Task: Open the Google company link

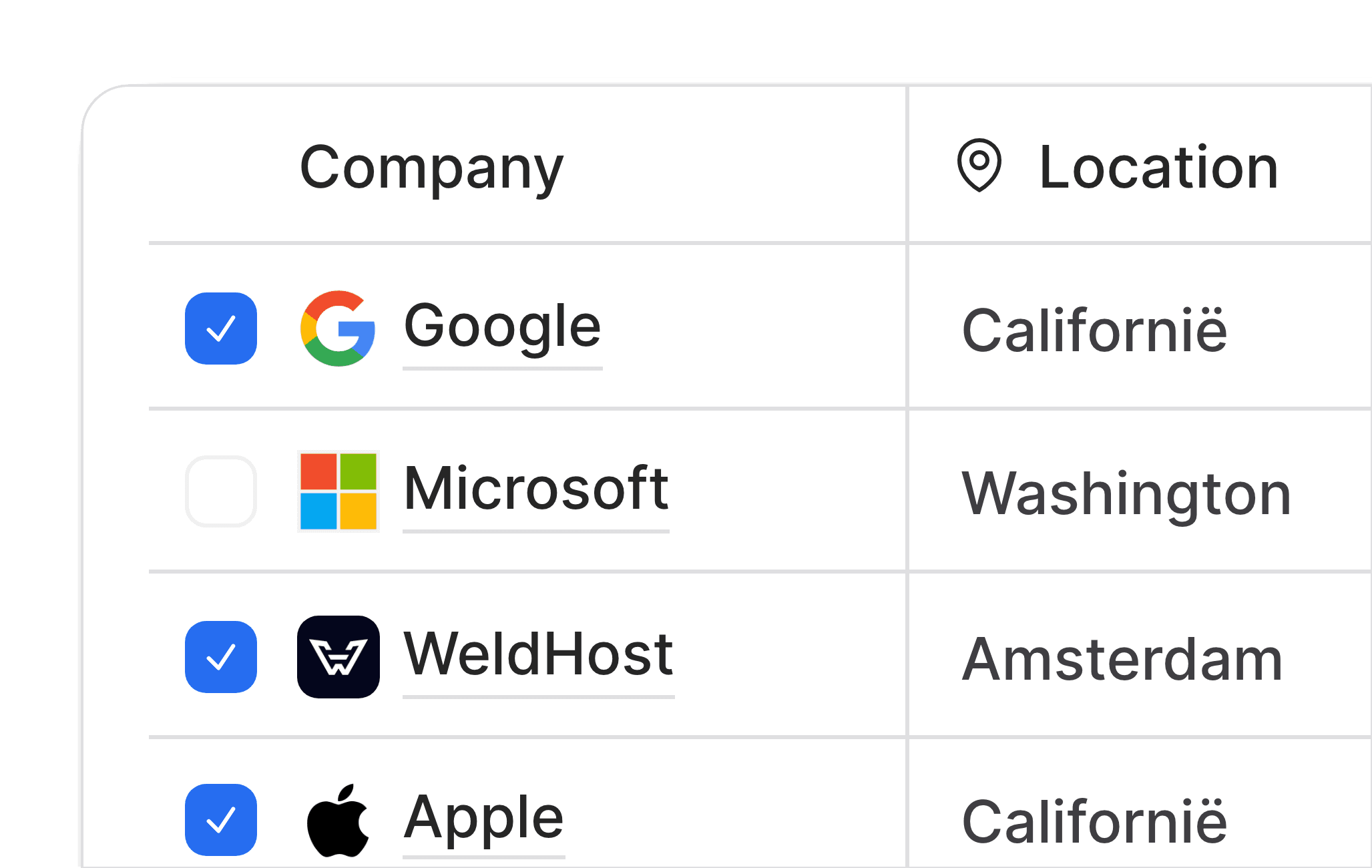Action: coord(503,329)
